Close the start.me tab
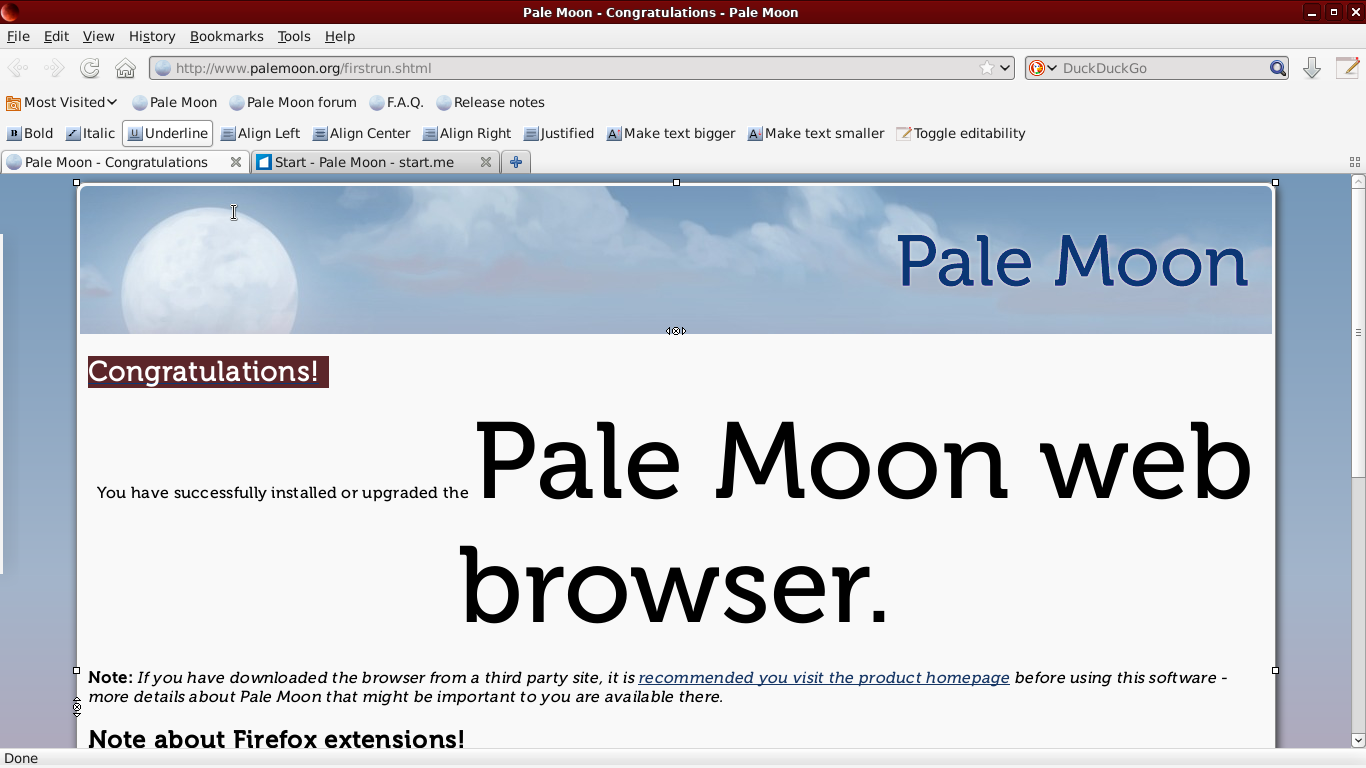This screenshot has width=1366, height=768. (485, 162)
